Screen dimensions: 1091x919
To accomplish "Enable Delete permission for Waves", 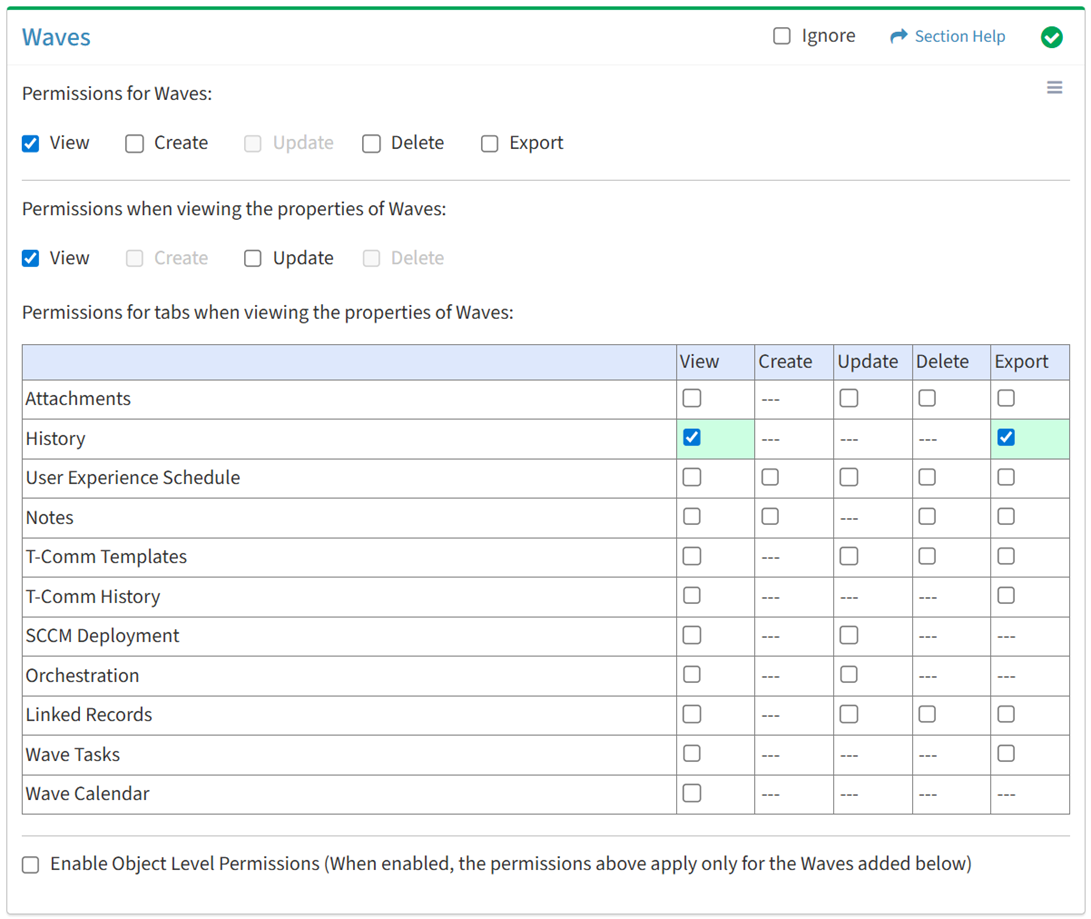I will coord(372,144).
